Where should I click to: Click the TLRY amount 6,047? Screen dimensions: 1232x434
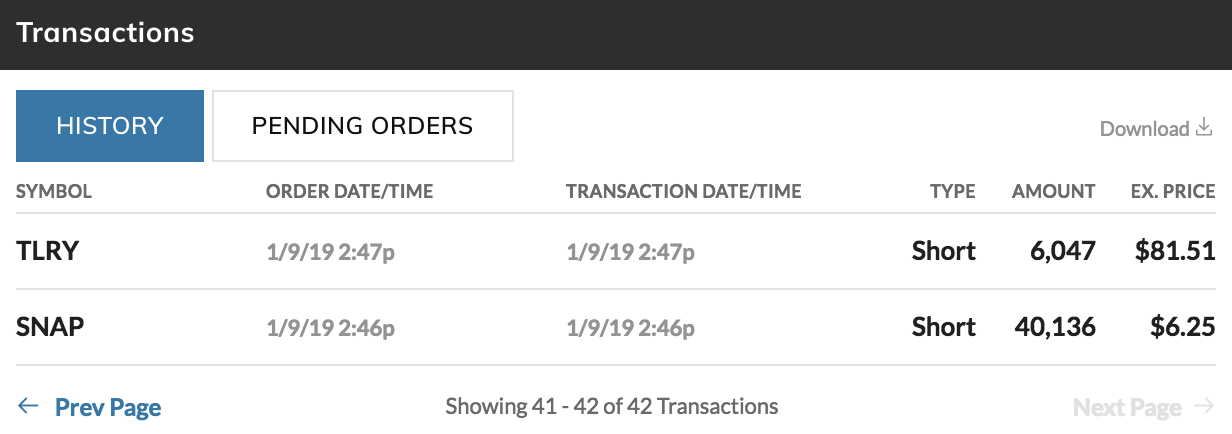coord(1064,251)
